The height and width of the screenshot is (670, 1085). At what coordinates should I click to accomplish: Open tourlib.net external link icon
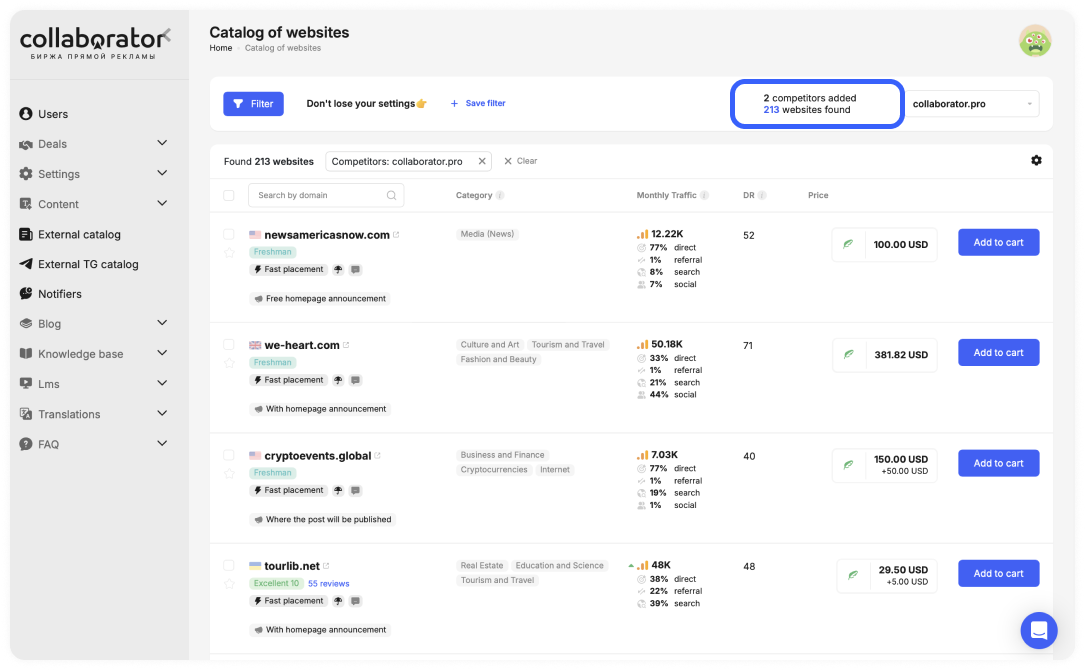tap(326, 565)
